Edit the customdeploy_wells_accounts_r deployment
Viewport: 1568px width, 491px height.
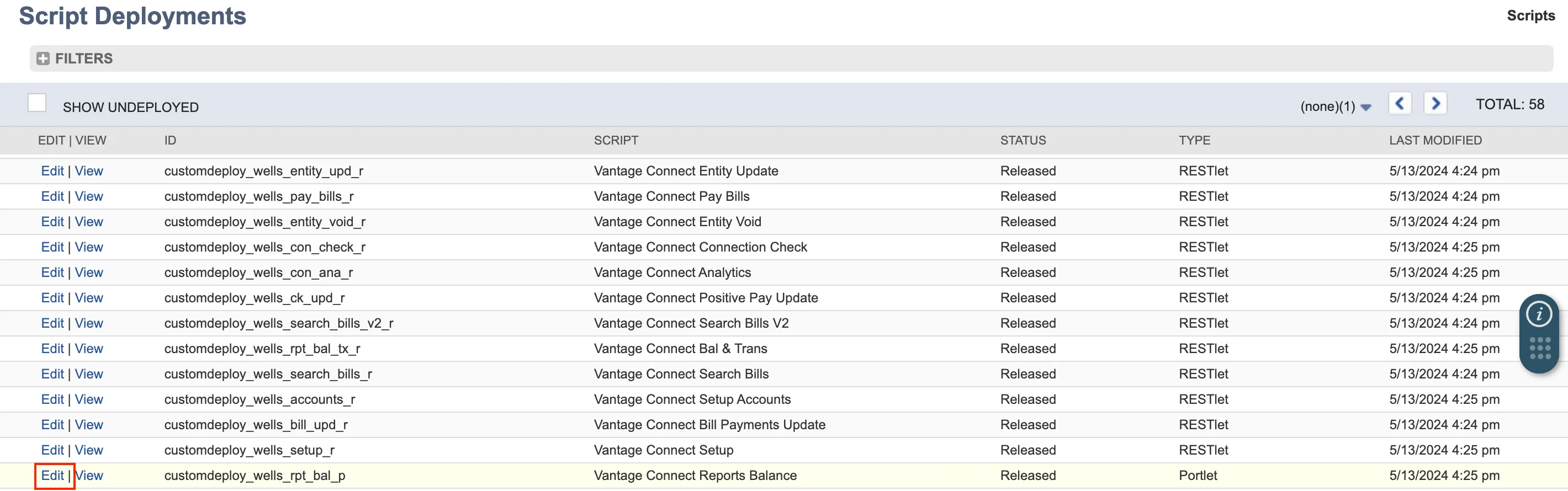click(x=52, y=400)
